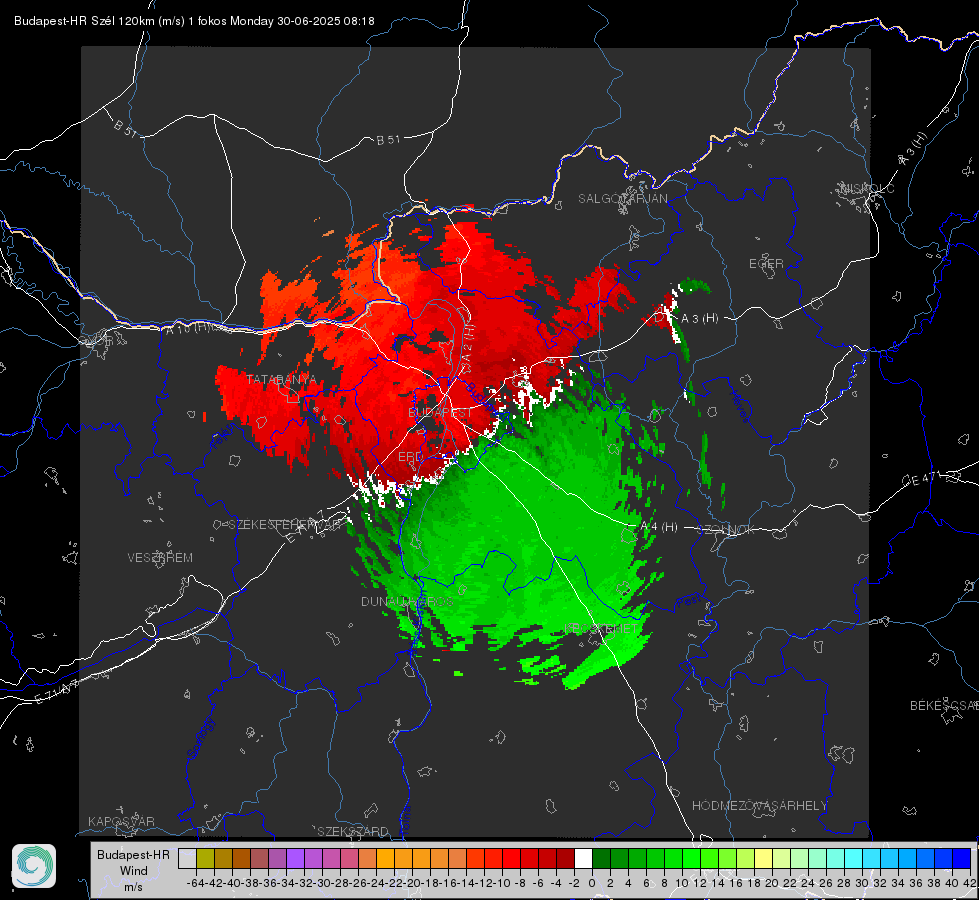Click the -64 legend value

[x=195, y=883]
